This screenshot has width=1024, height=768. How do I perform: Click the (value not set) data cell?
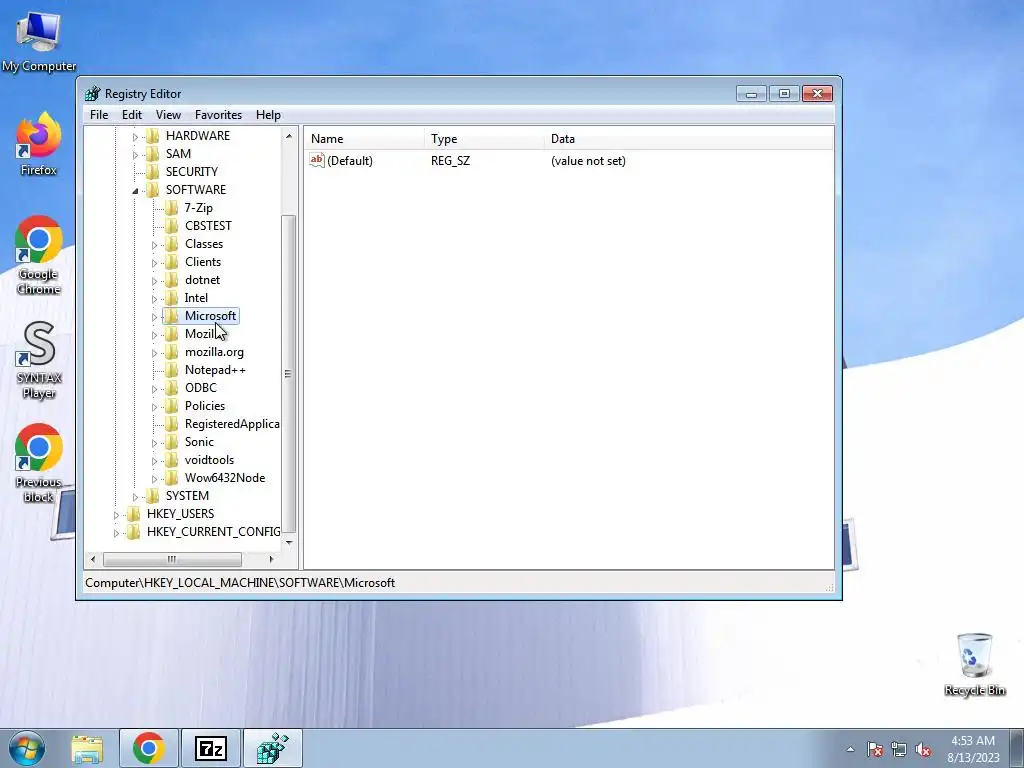[588, 161]
